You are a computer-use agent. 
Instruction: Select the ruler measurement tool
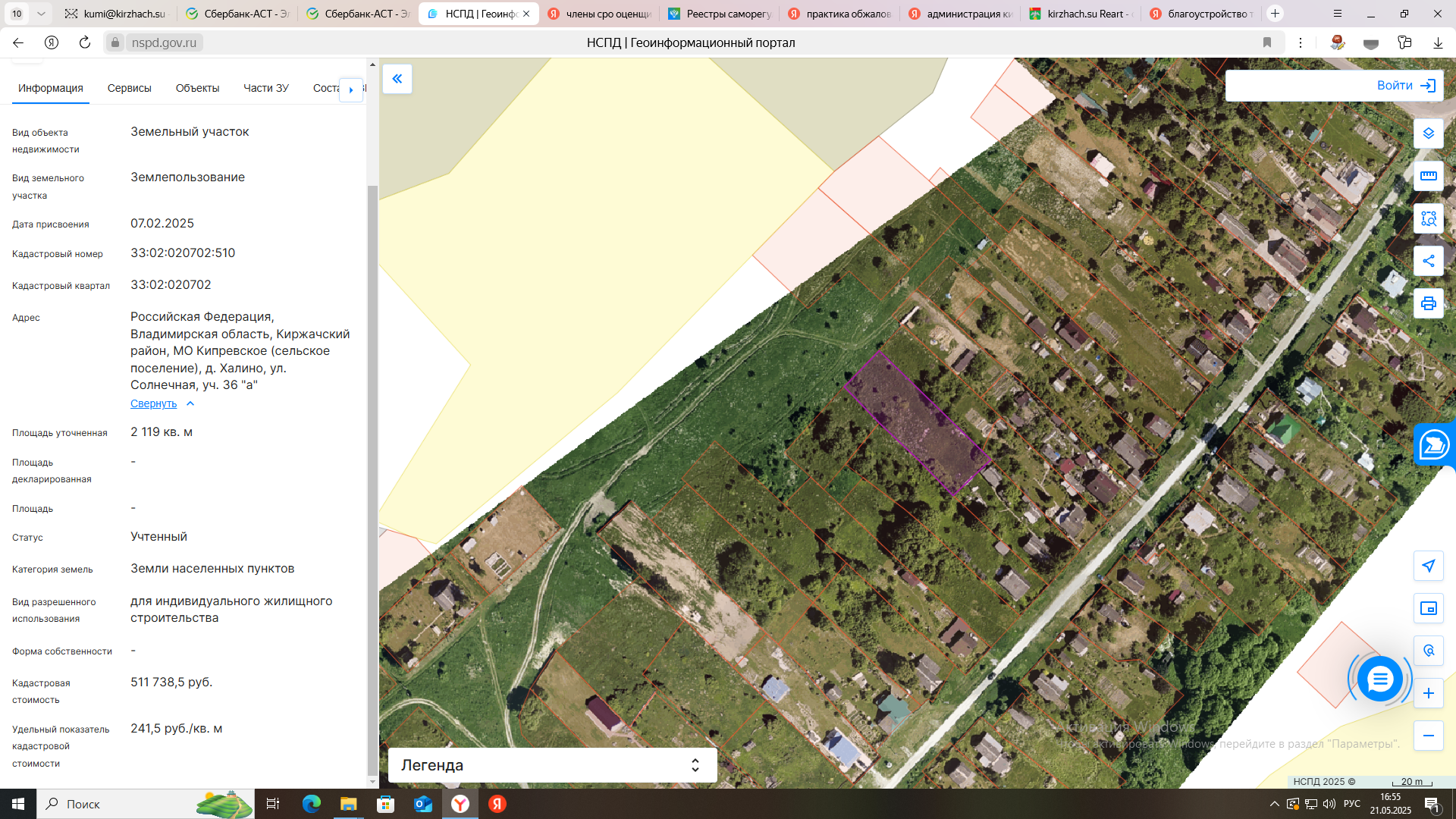point(1428,176)
